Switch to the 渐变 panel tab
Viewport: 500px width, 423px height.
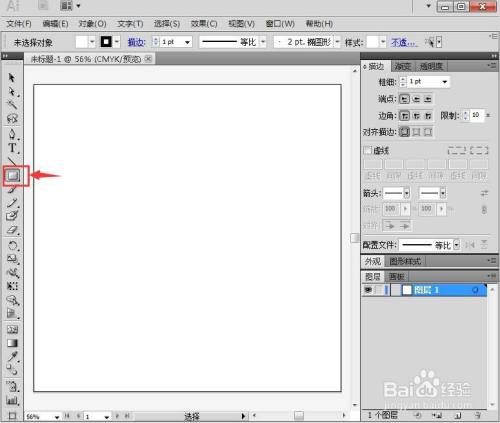[402, 66]
